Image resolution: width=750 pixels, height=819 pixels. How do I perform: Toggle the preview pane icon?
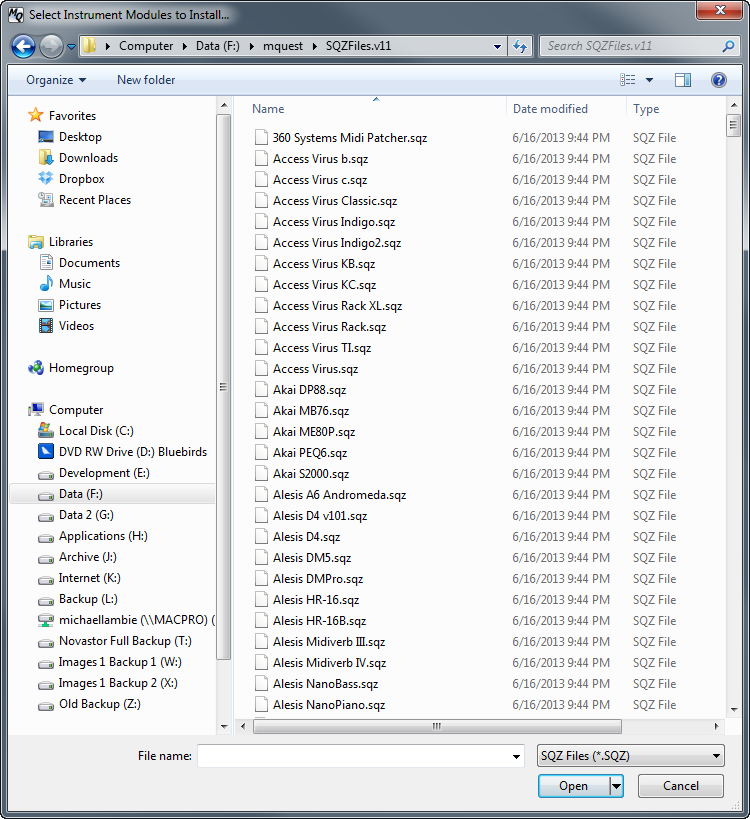[683, 80]
